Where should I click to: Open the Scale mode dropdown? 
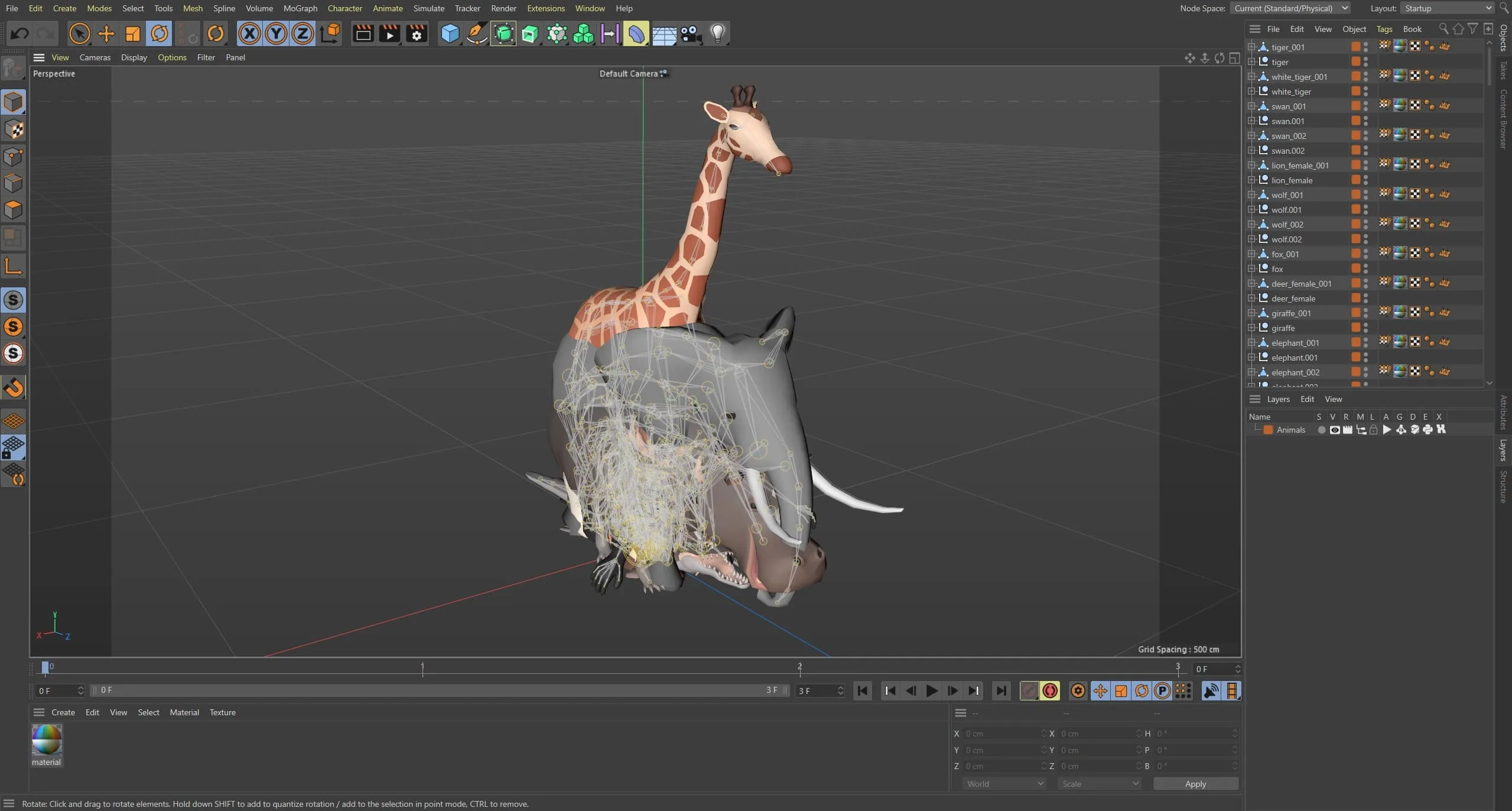1100,784
